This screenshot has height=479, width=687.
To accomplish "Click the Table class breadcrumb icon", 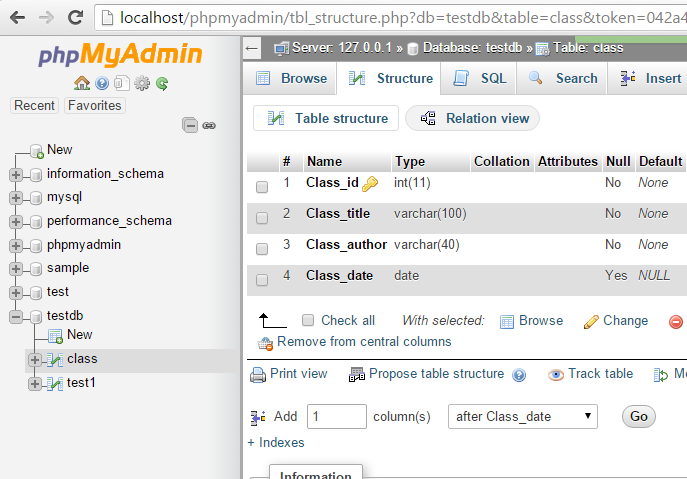I will [542, 49].
